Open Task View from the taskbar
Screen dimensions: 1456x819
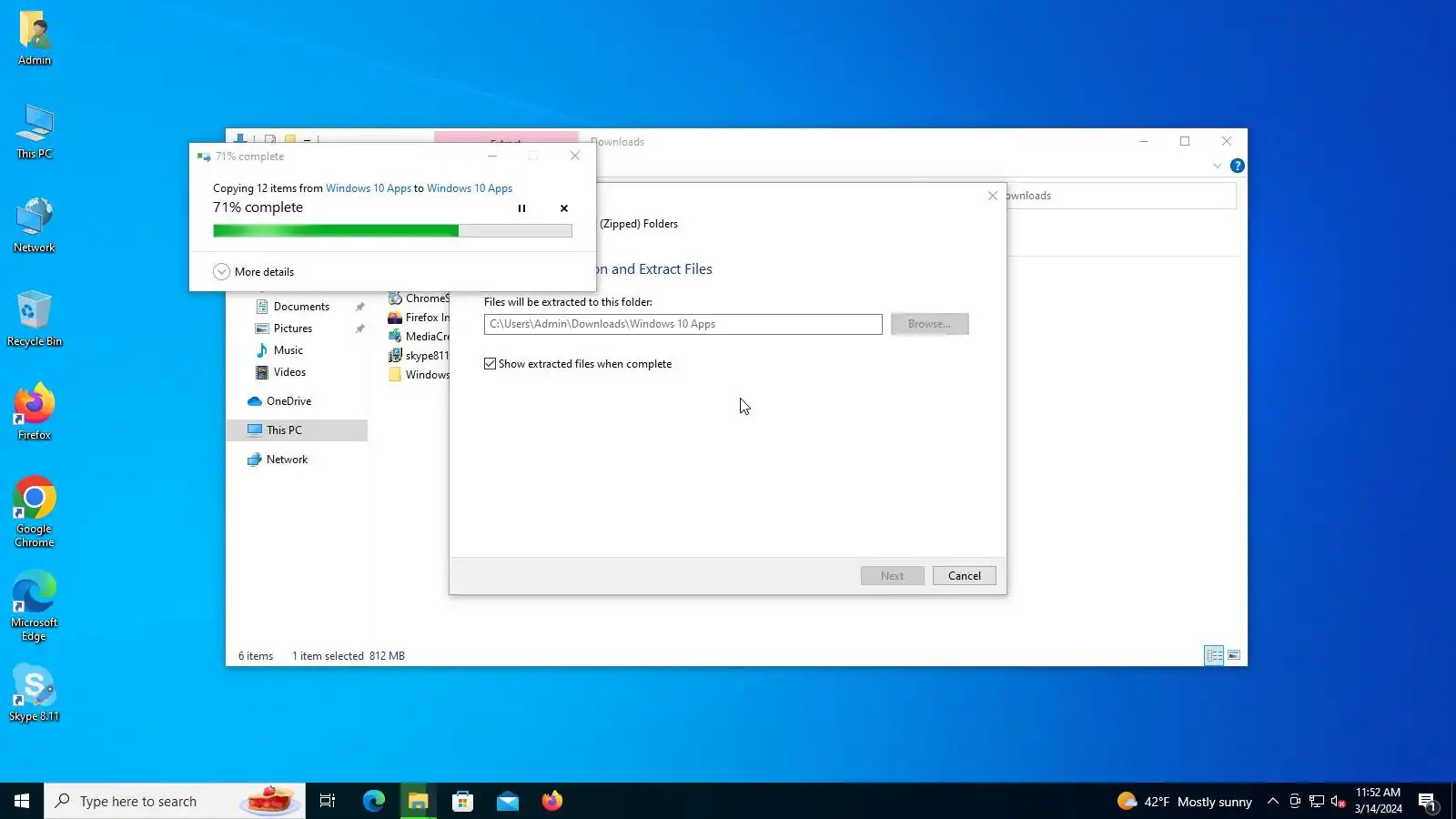(328, 801)
